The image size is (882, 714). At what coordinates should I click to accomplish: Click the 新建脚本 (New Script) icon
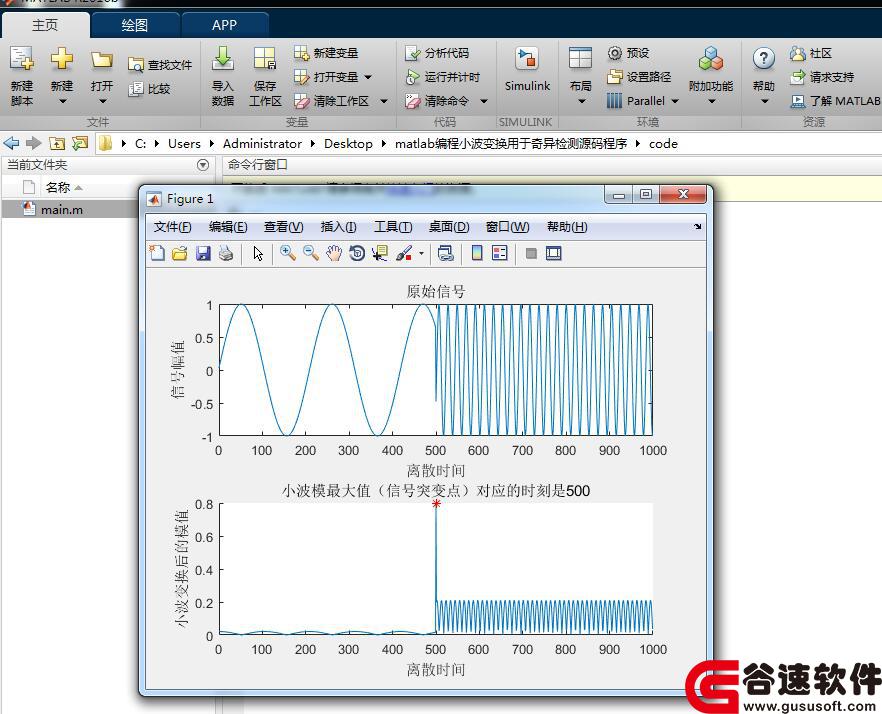pos(22,59)
